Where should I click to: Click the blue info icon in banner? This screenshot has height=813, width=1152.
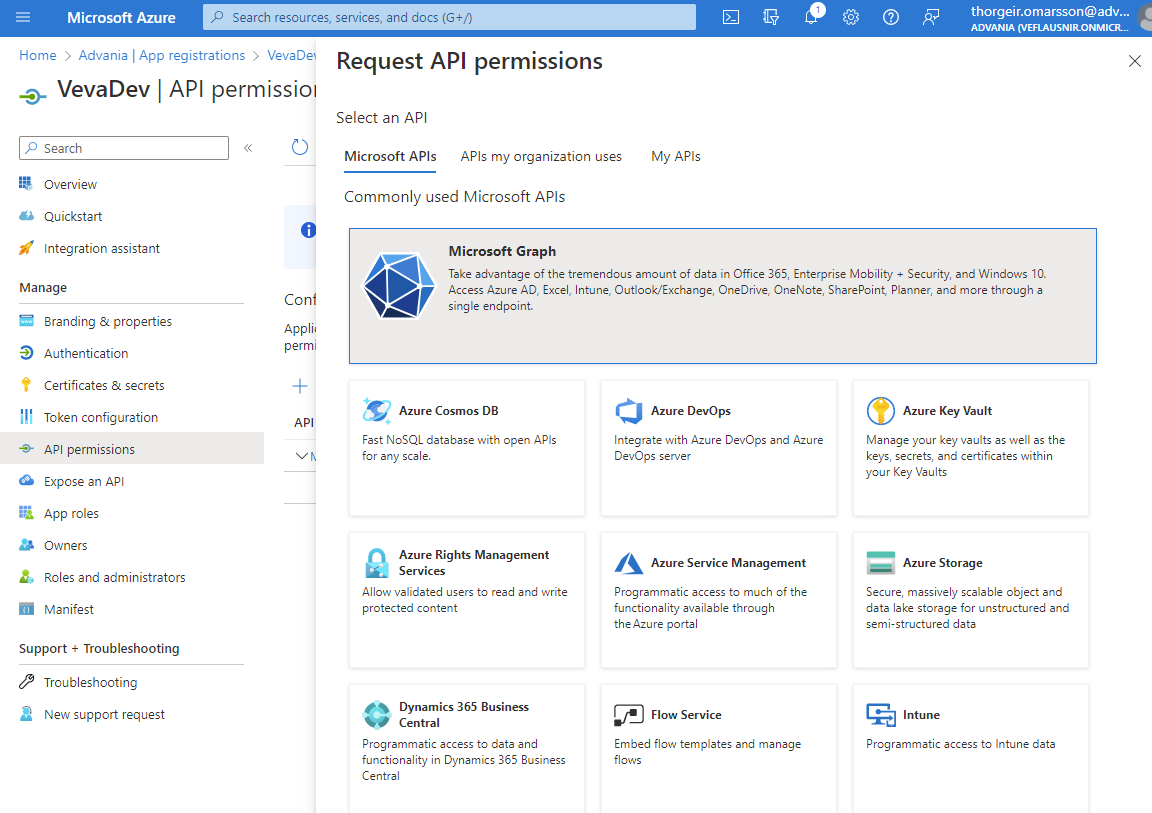tap(309, 230)
